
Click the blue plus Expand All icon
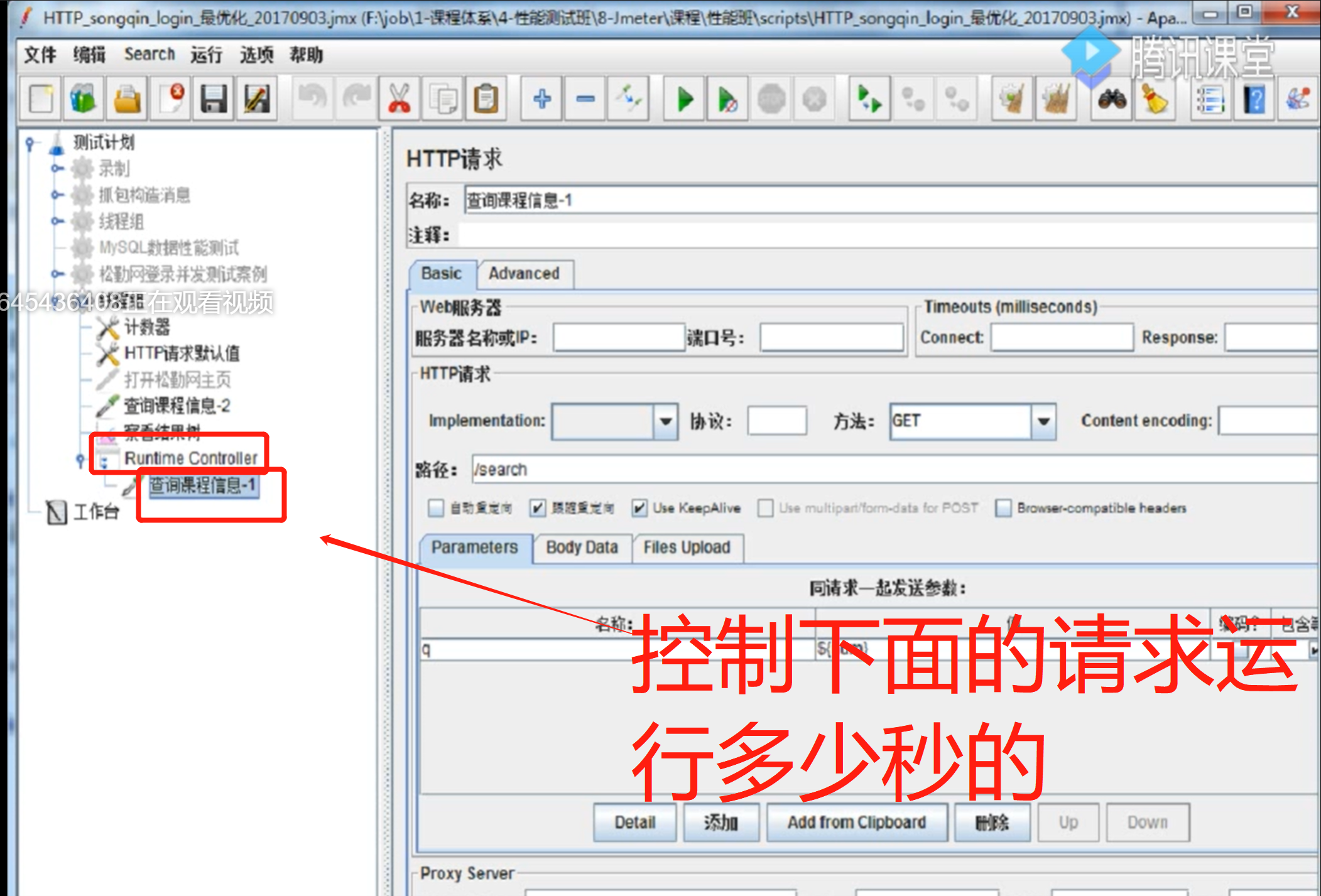[541, 99]
